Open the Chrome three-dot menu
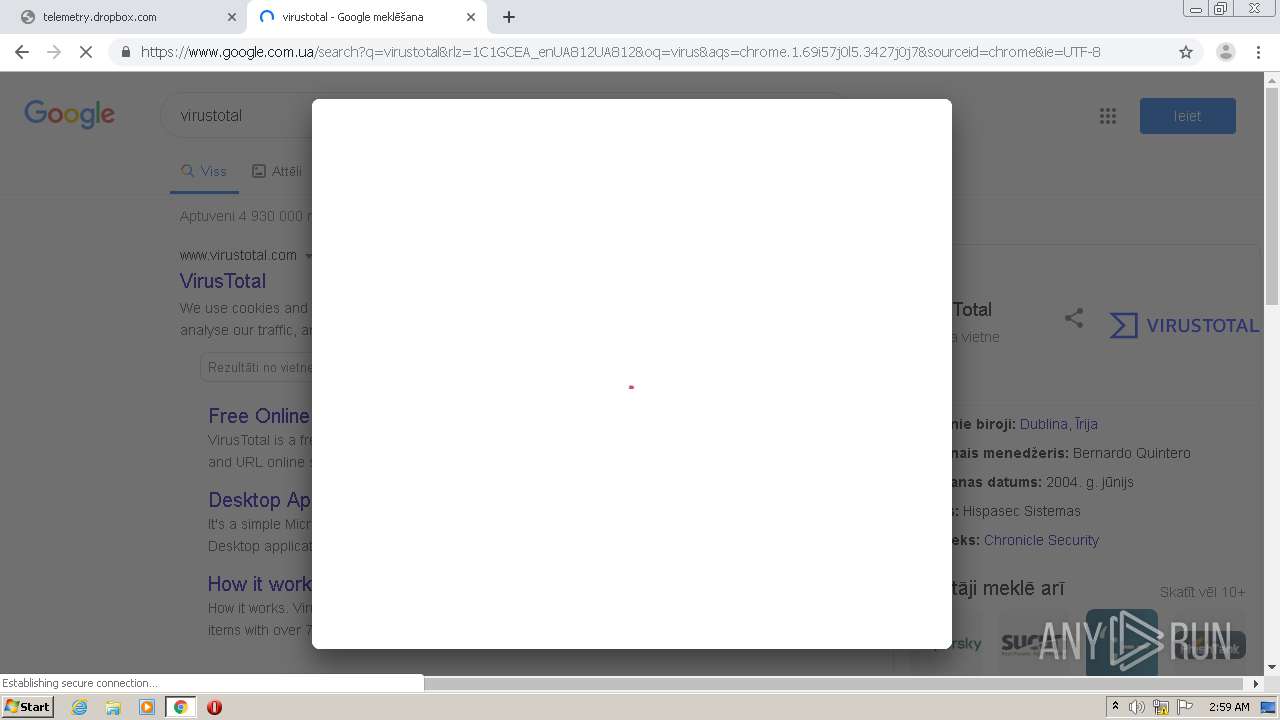The image size is (1280, 720). point(1258,52)
